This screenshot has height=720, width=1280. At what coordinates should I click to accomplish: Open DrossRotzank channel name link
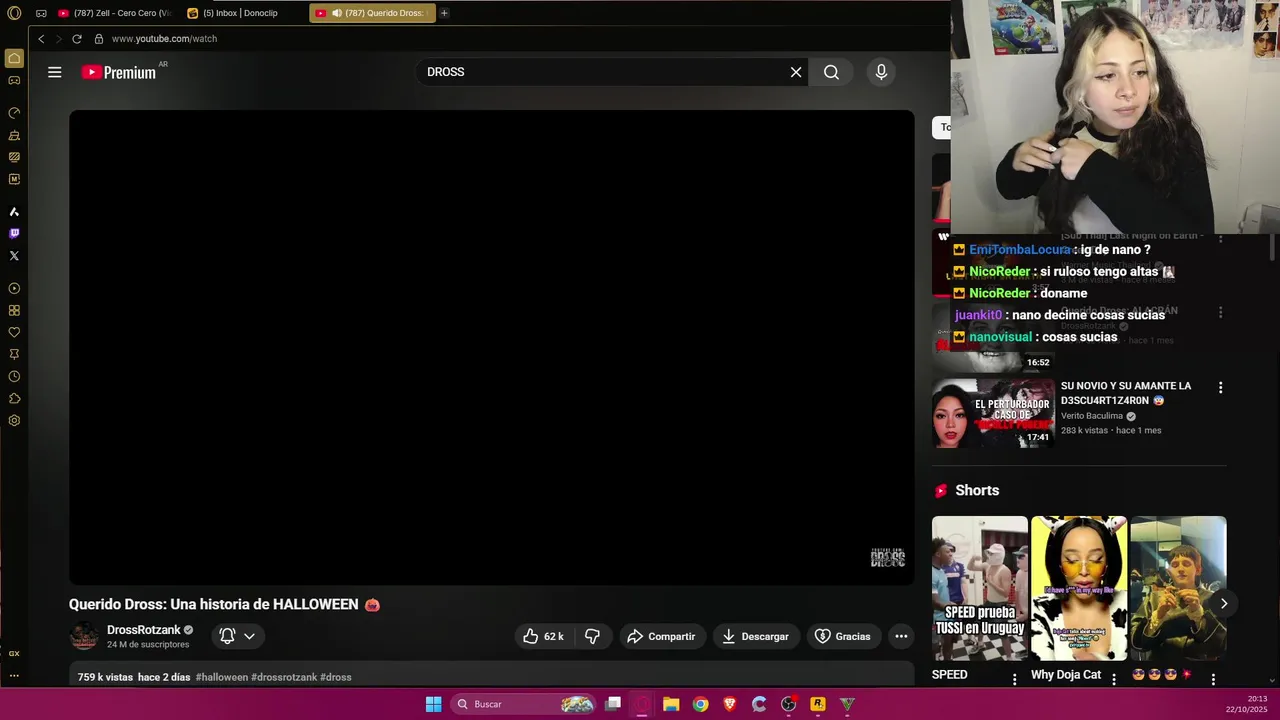click(144, 630)
